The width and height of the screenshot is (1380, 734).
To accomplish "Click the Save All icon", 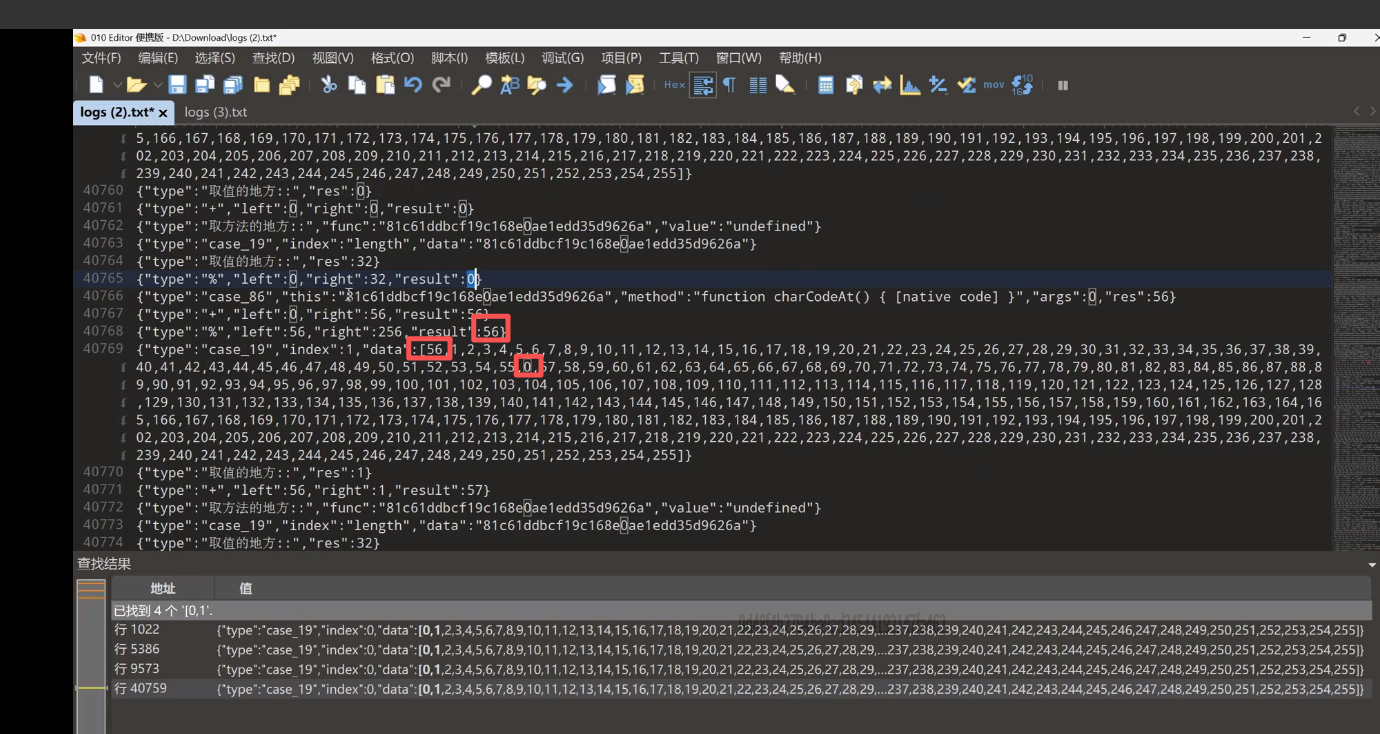I will coord(233,85).
